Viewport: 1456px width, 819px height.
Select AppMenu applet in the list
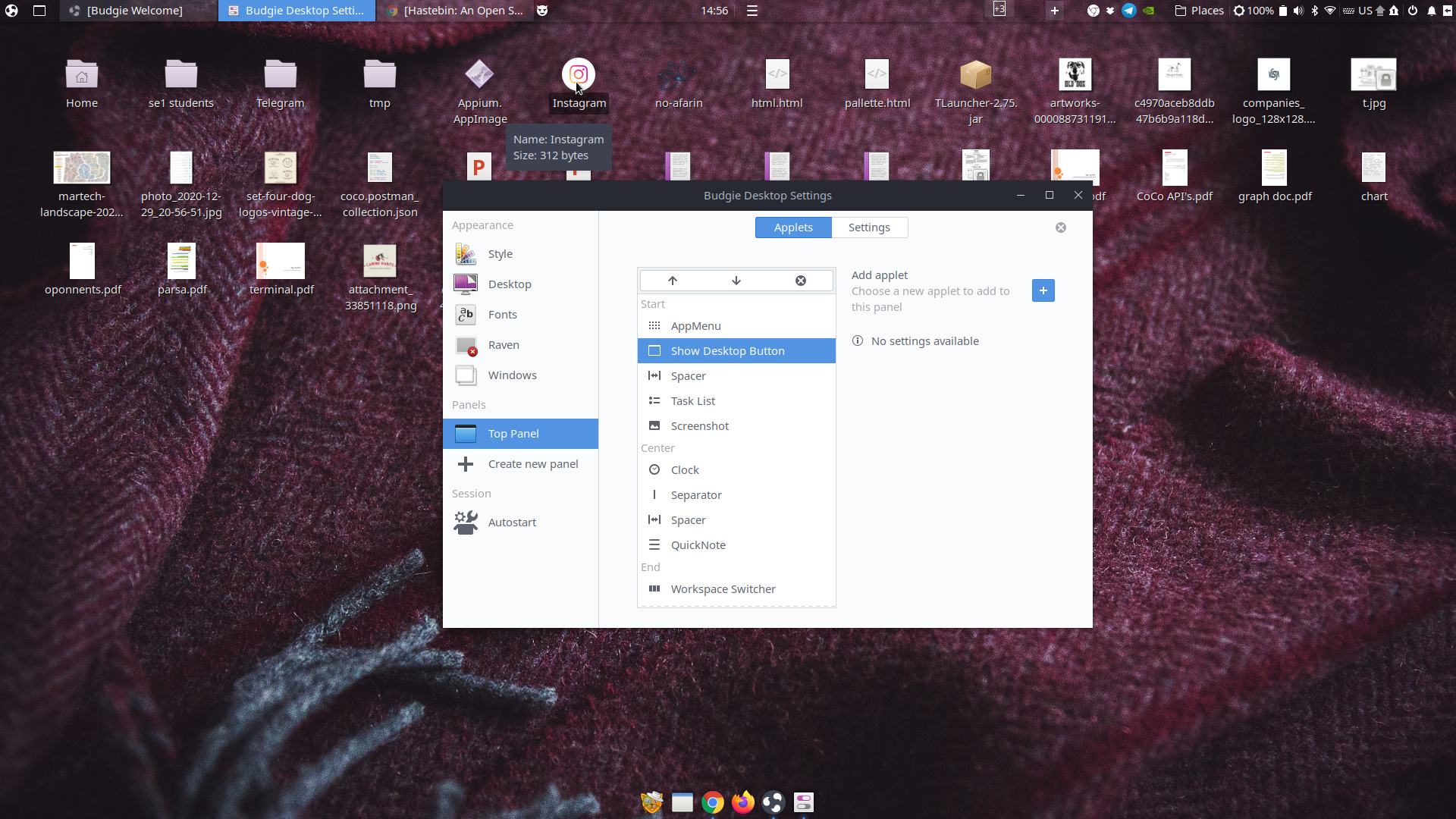click(736, 326)
